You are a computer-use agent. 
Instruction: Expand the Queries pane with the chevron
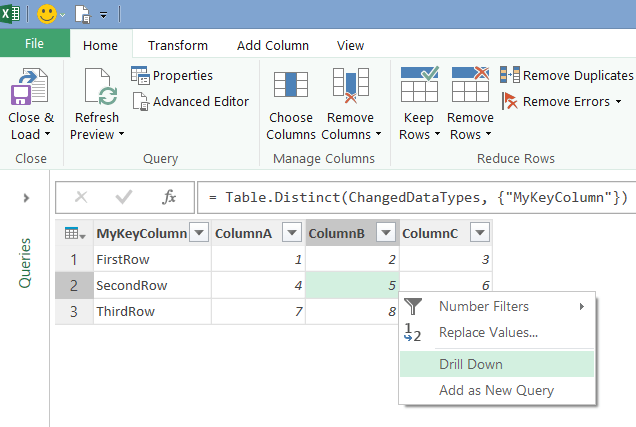[26, 198]
